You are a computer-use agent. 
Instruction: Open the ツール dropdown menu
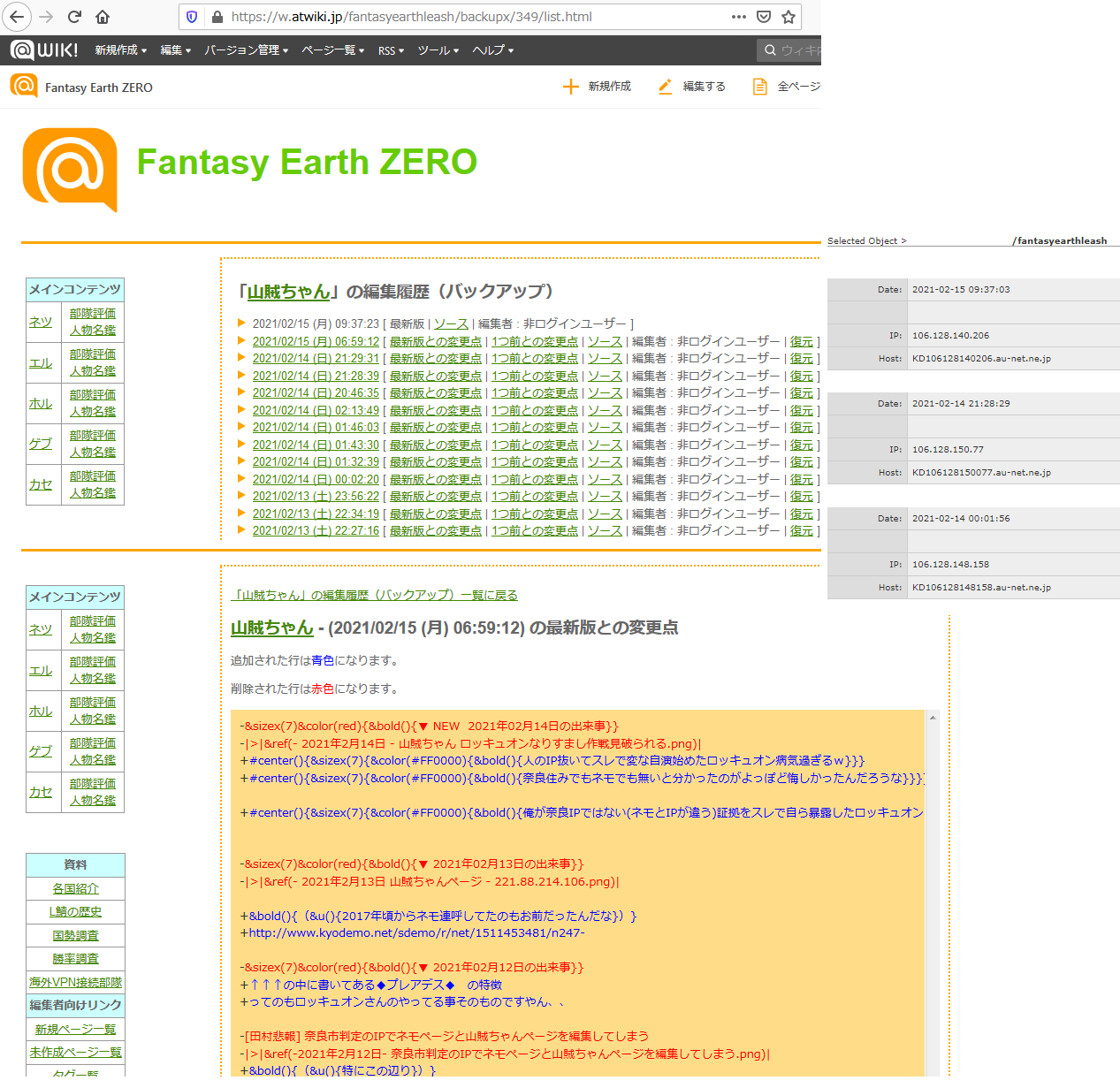point(438,50)
